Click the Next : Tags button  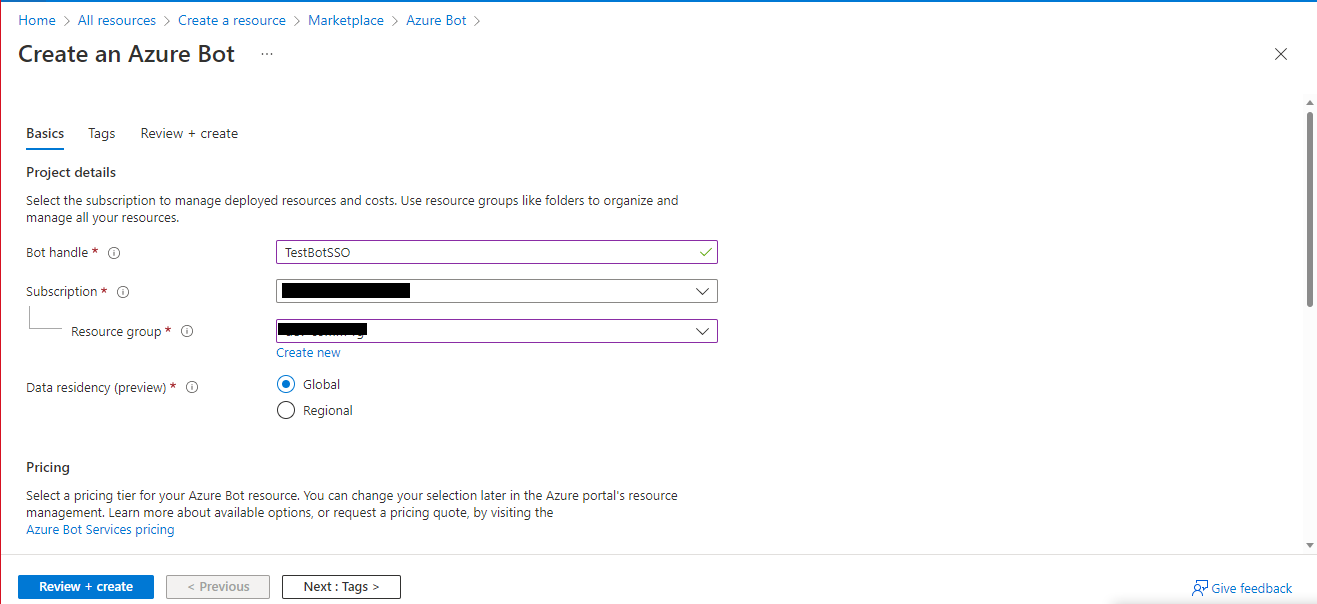pos(341,587)
